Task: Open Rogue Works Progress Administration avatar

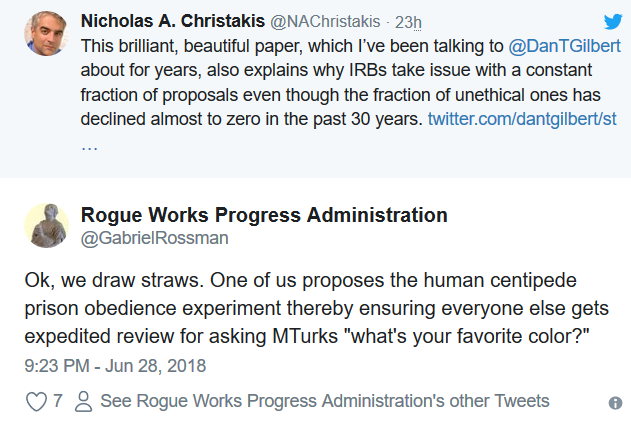Action: pyautogui.click(x=46, y=225)
